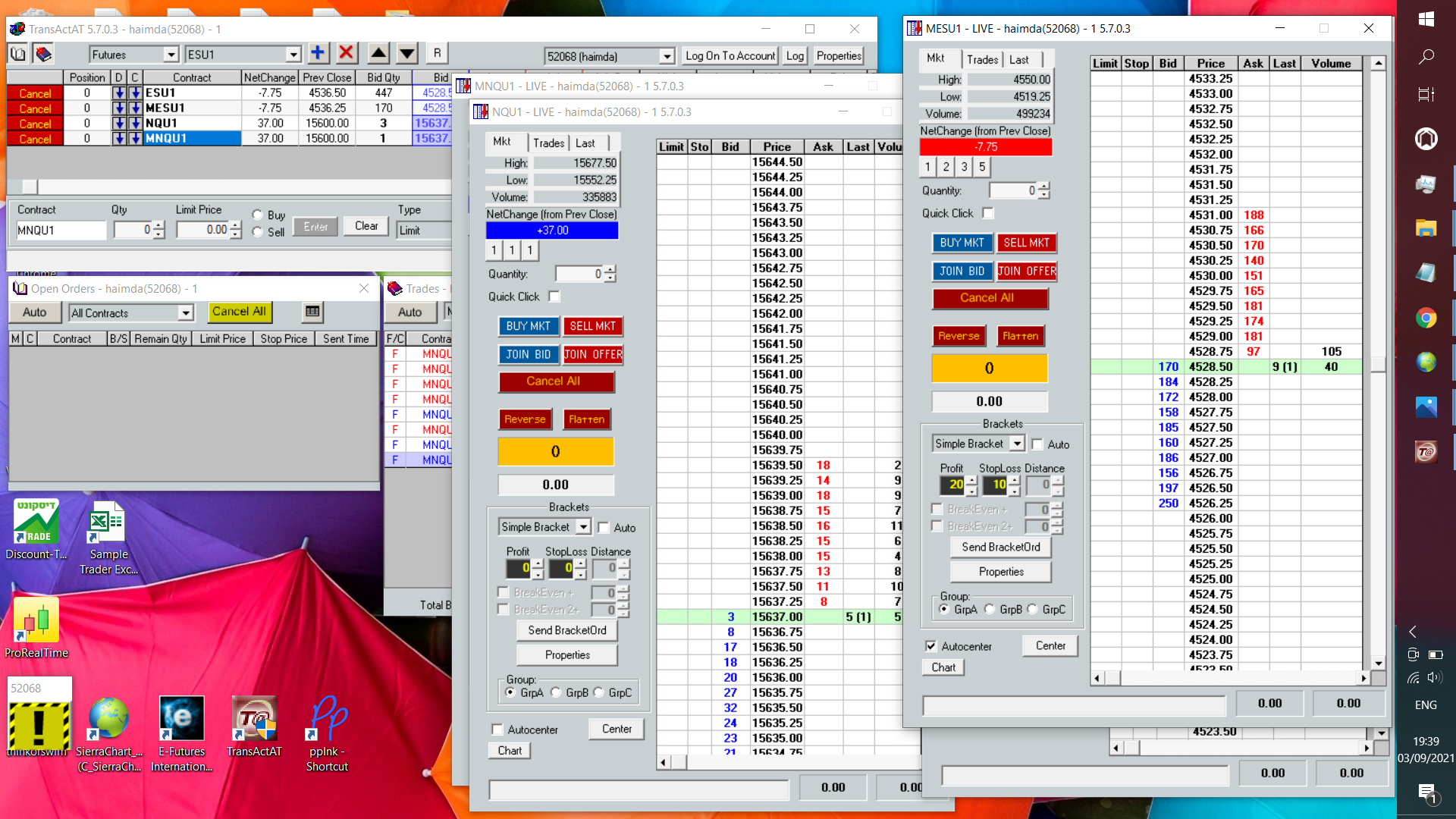Select the GrpB radio in MESU1
Image resolution: width=1456 pixels, height=819 pixels.
point(990,610)
